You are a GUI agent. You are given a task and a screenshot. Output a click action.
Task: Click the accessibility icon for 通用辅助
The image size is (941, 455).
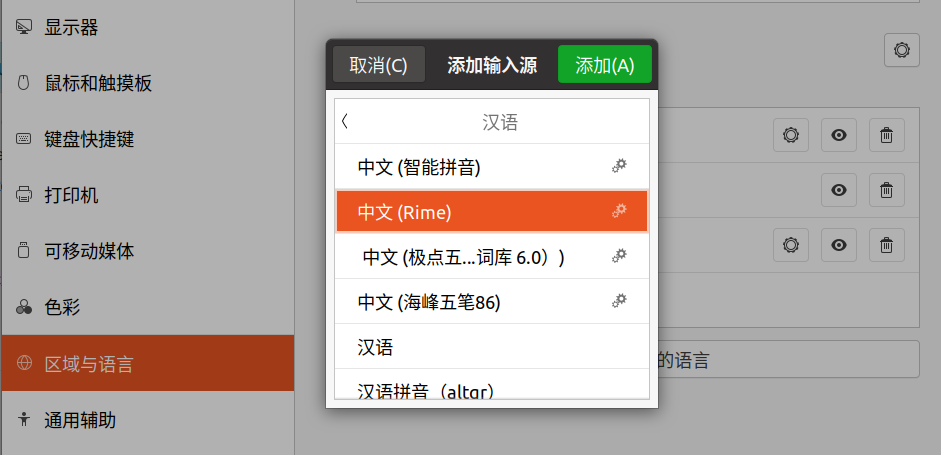pyautogui.click(x=23, y=420)
